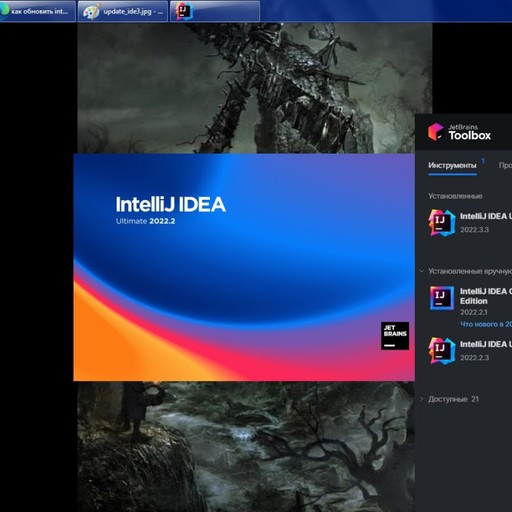
Task: Click the Toolbox tools update badge 1
Action: click(x=483, y=161)
